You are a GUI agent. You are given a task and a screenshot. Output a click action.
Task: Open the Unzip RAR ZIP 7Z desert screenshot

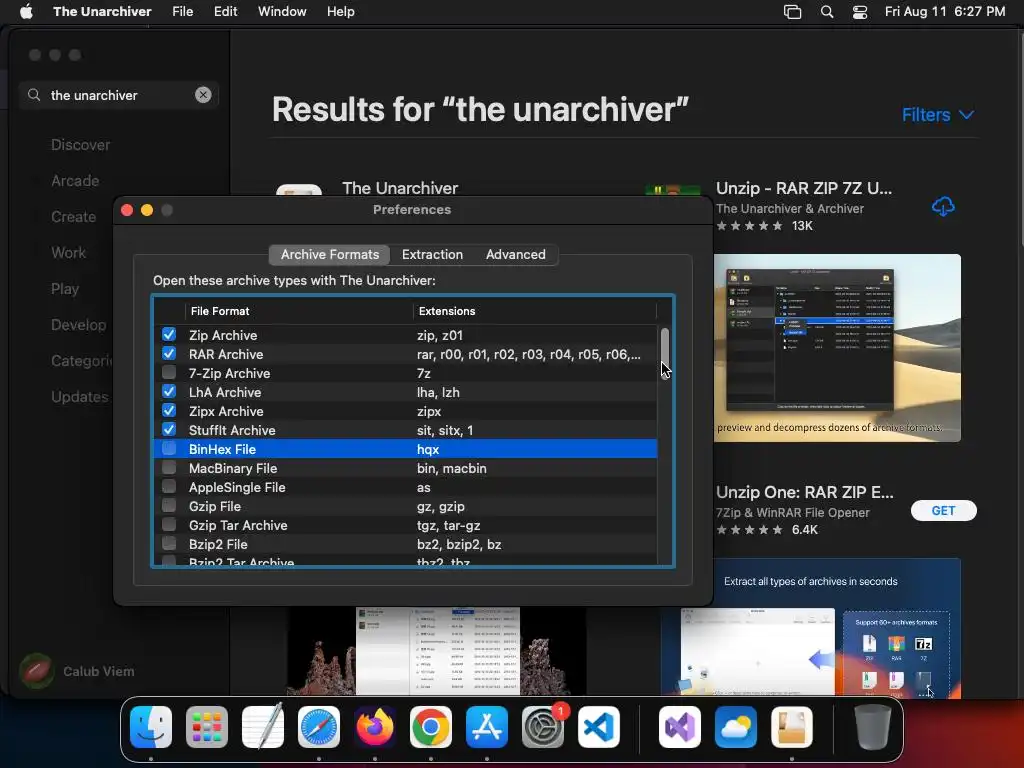tap(837, 347)
